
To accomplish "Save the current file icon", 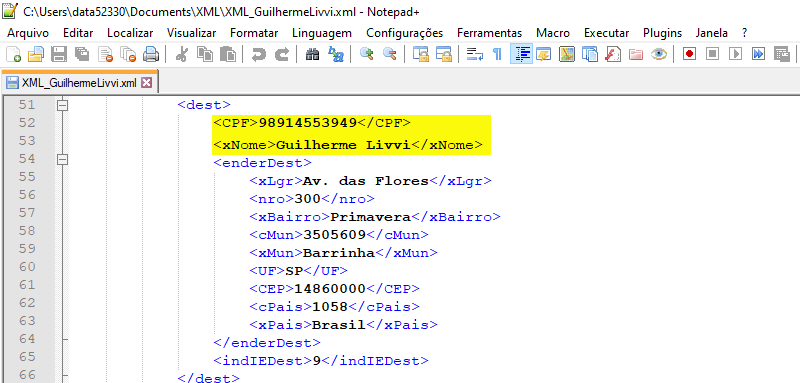I will [x=59, y=54].
